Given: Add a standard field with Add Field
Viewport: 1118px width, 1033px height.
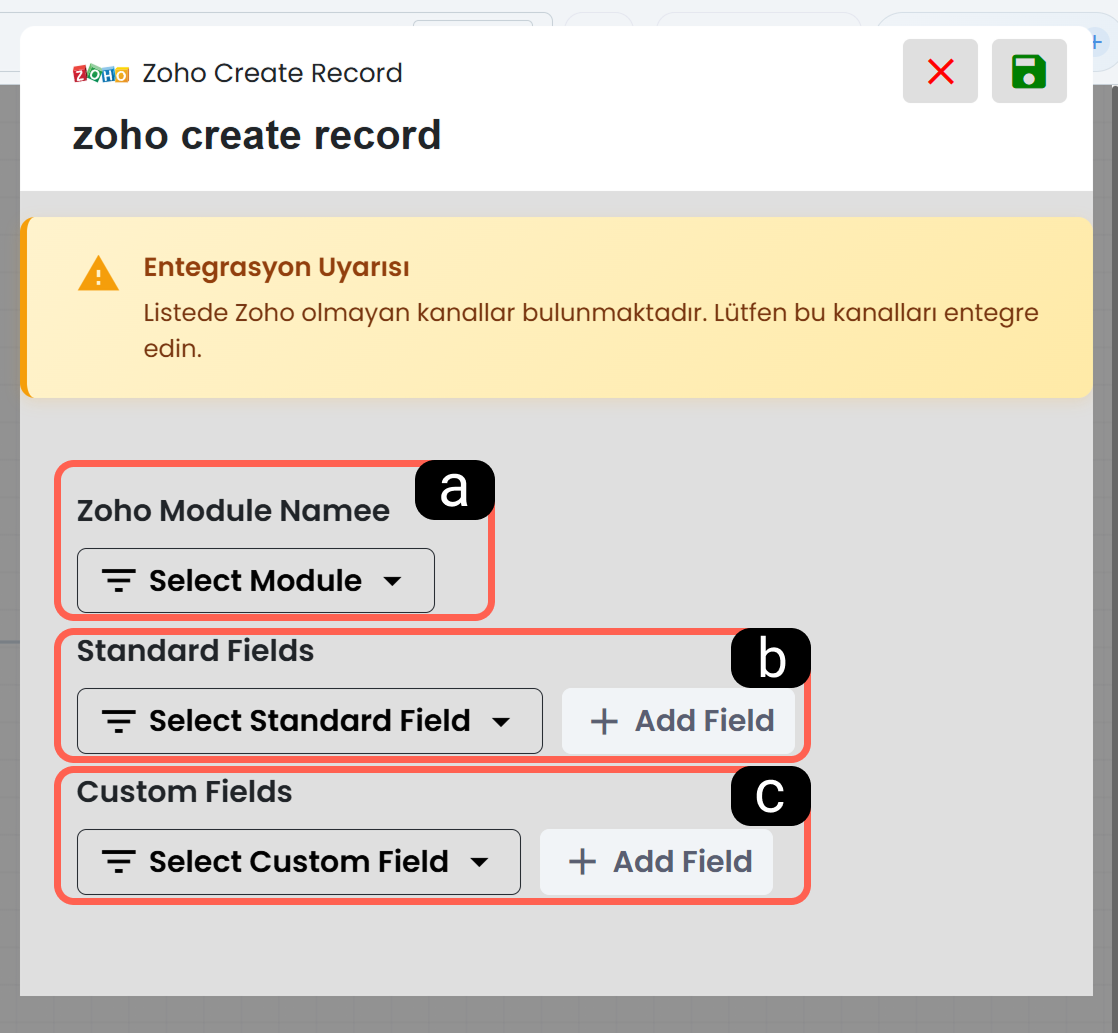Looking at the screenshot, I should 678,721.
